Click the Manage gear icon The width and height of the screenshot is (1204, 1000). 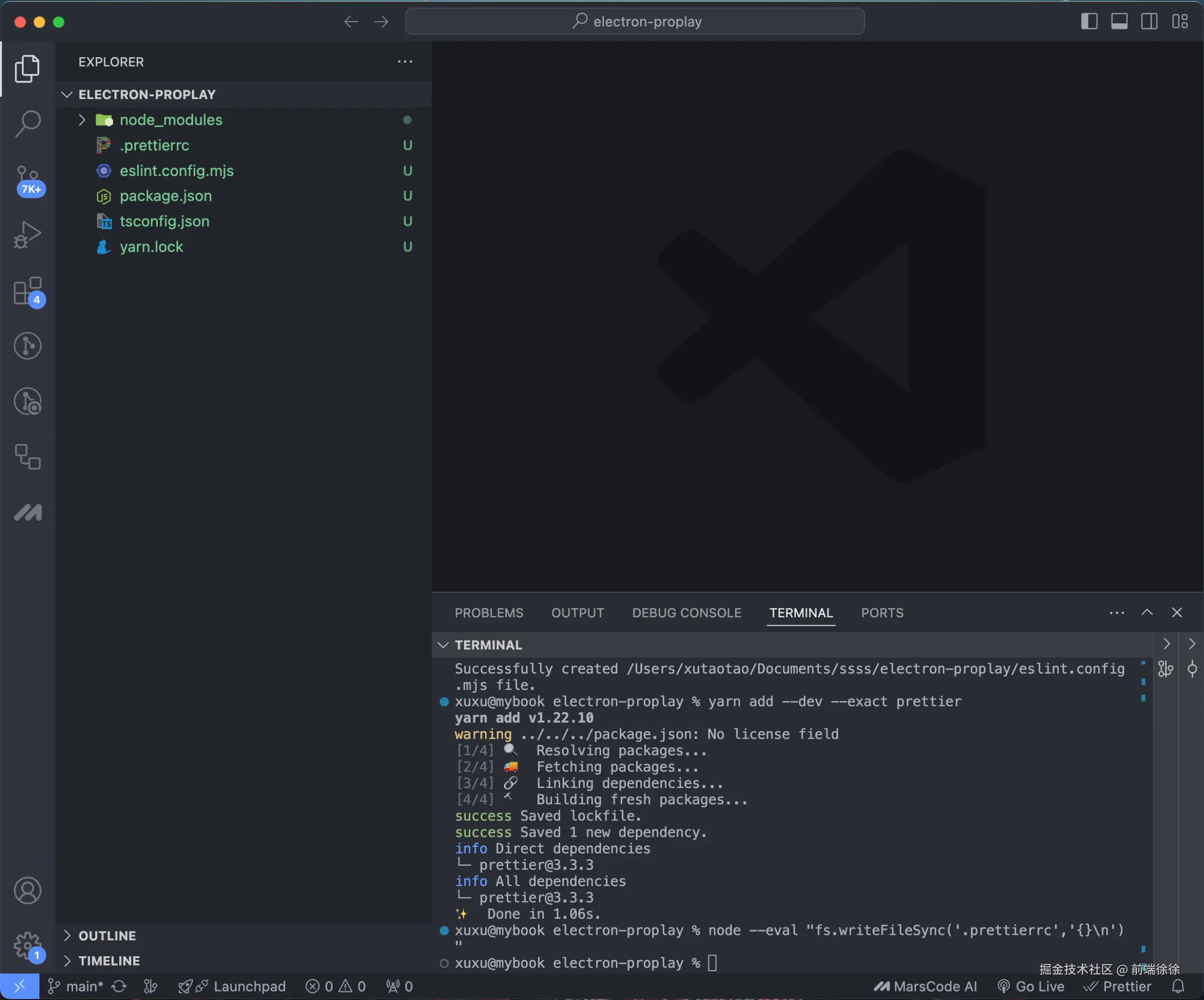(28, 944)
